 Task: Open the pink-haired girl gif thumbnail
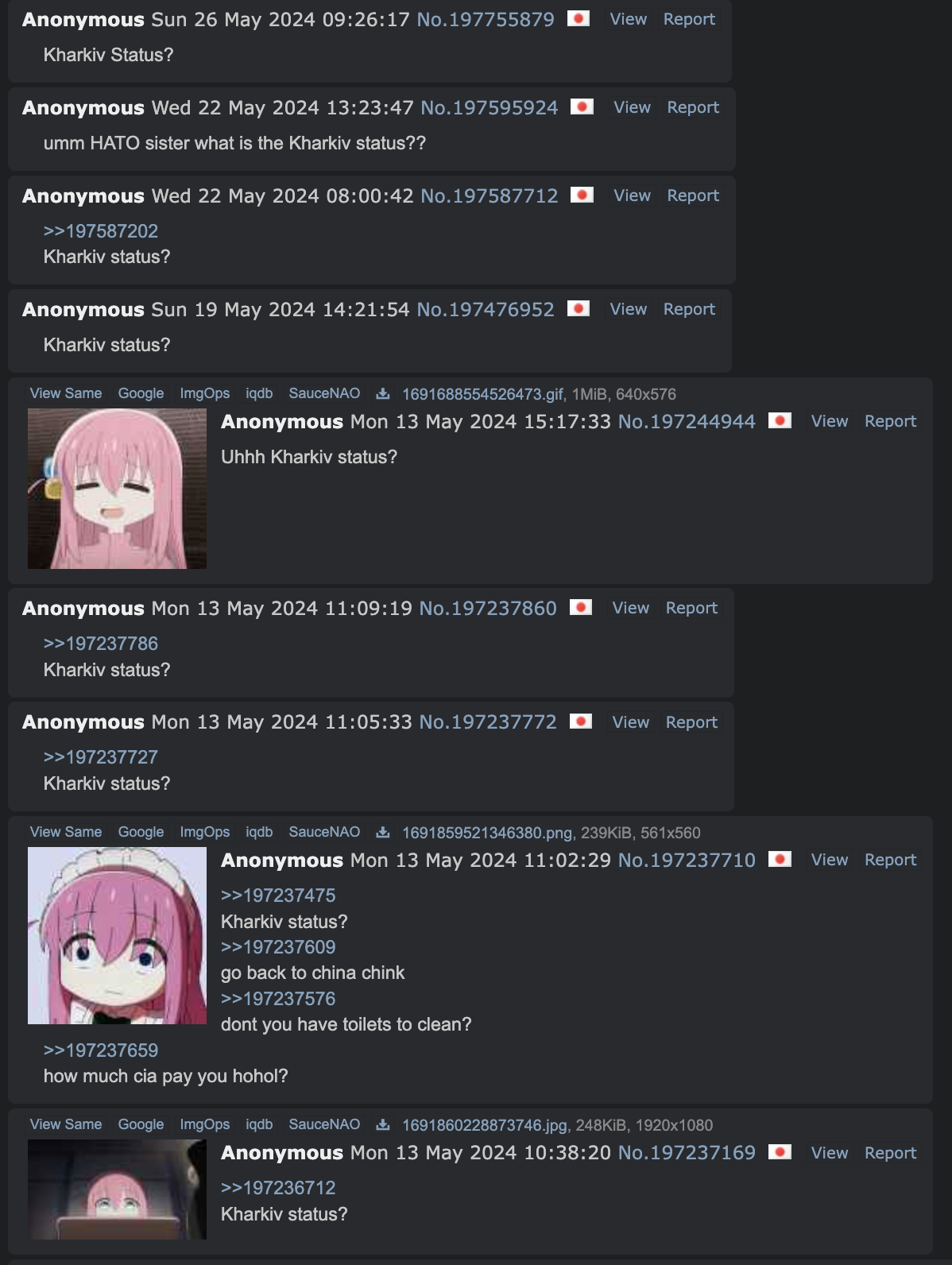coord(117,489)
